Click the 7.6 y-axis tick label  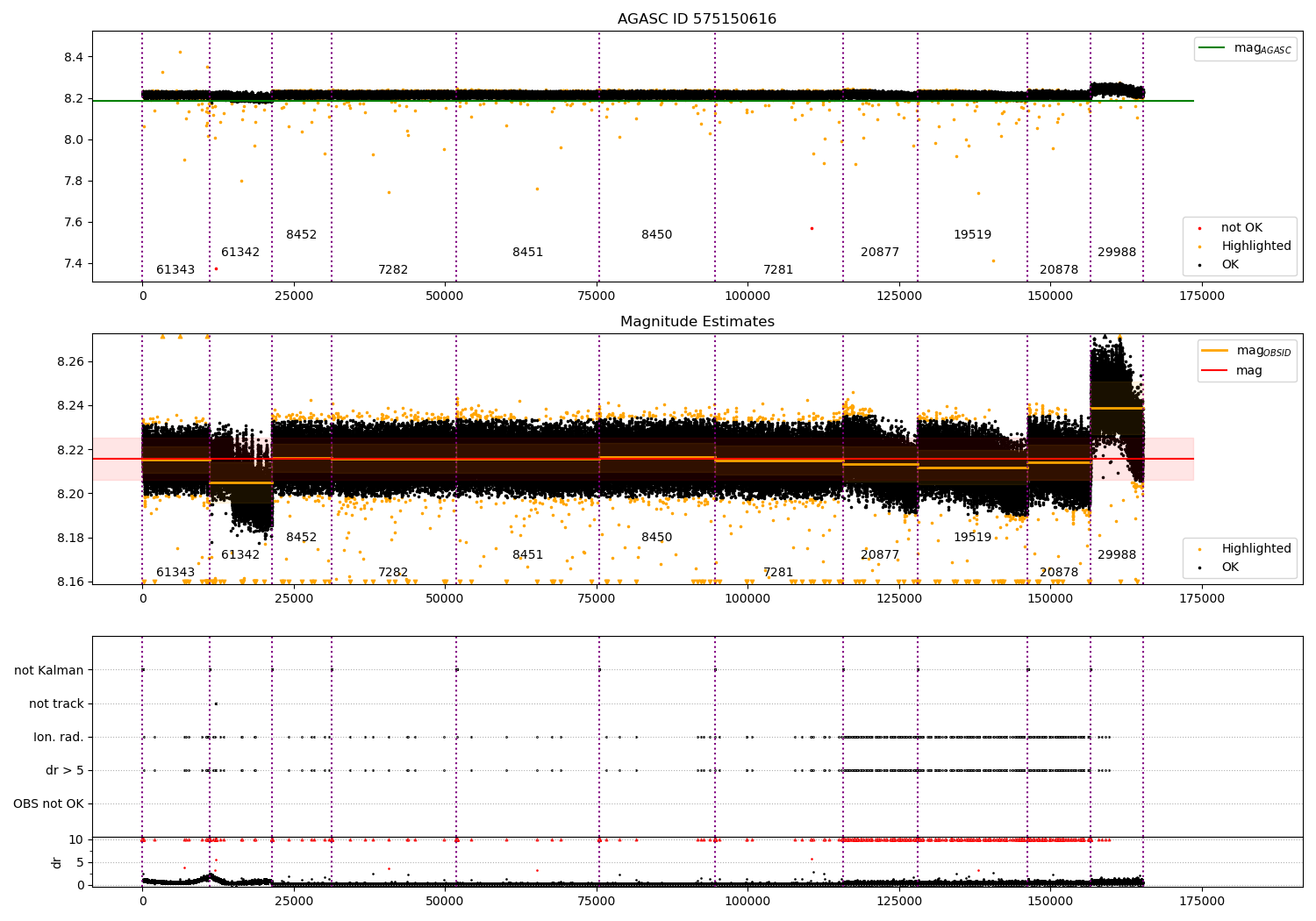point(74,223)
